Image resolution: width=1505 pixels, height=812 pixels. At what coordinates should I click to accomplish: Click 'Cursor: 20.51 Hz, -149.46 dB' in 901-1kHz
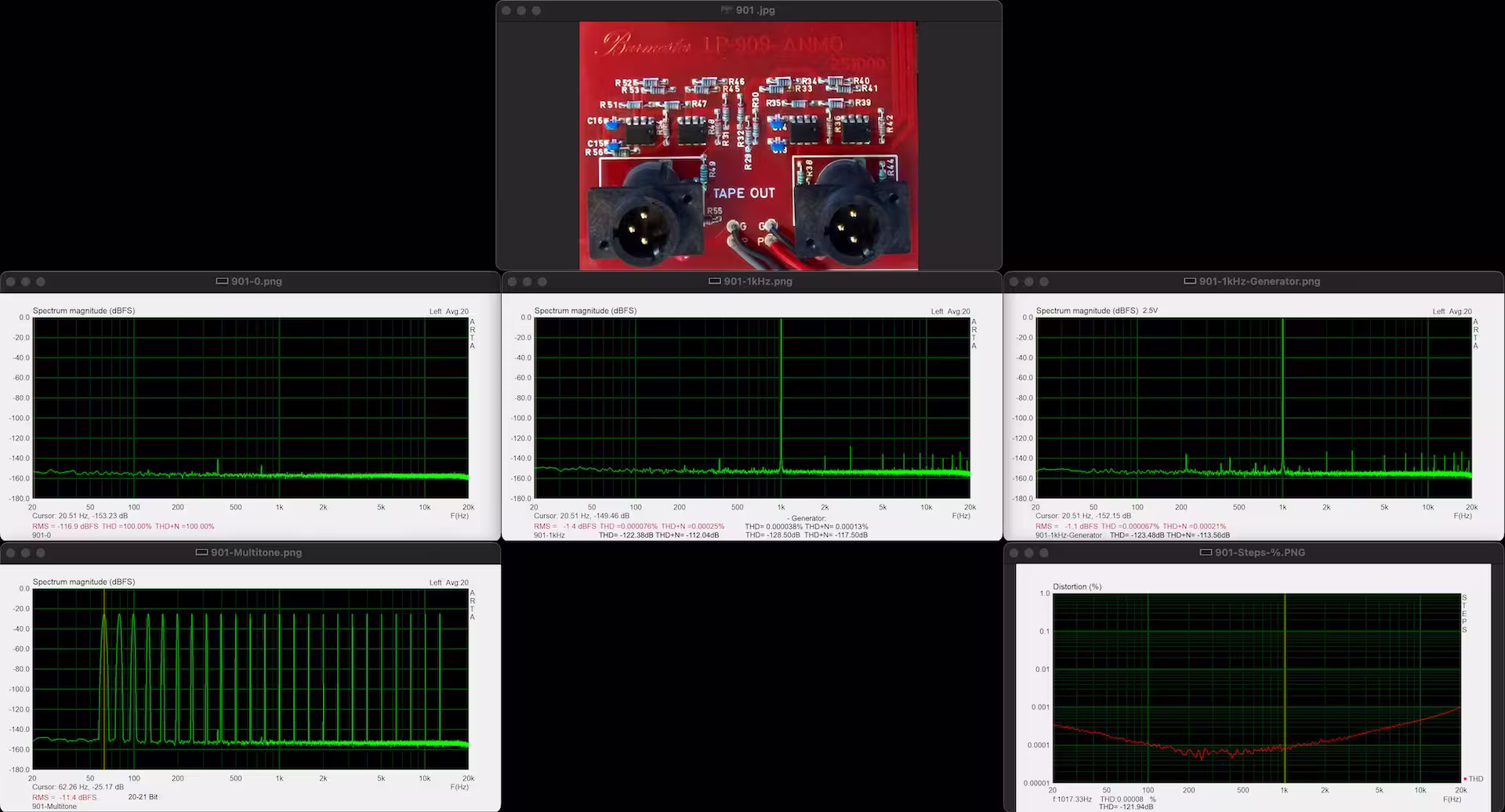(x=582, y=516)
